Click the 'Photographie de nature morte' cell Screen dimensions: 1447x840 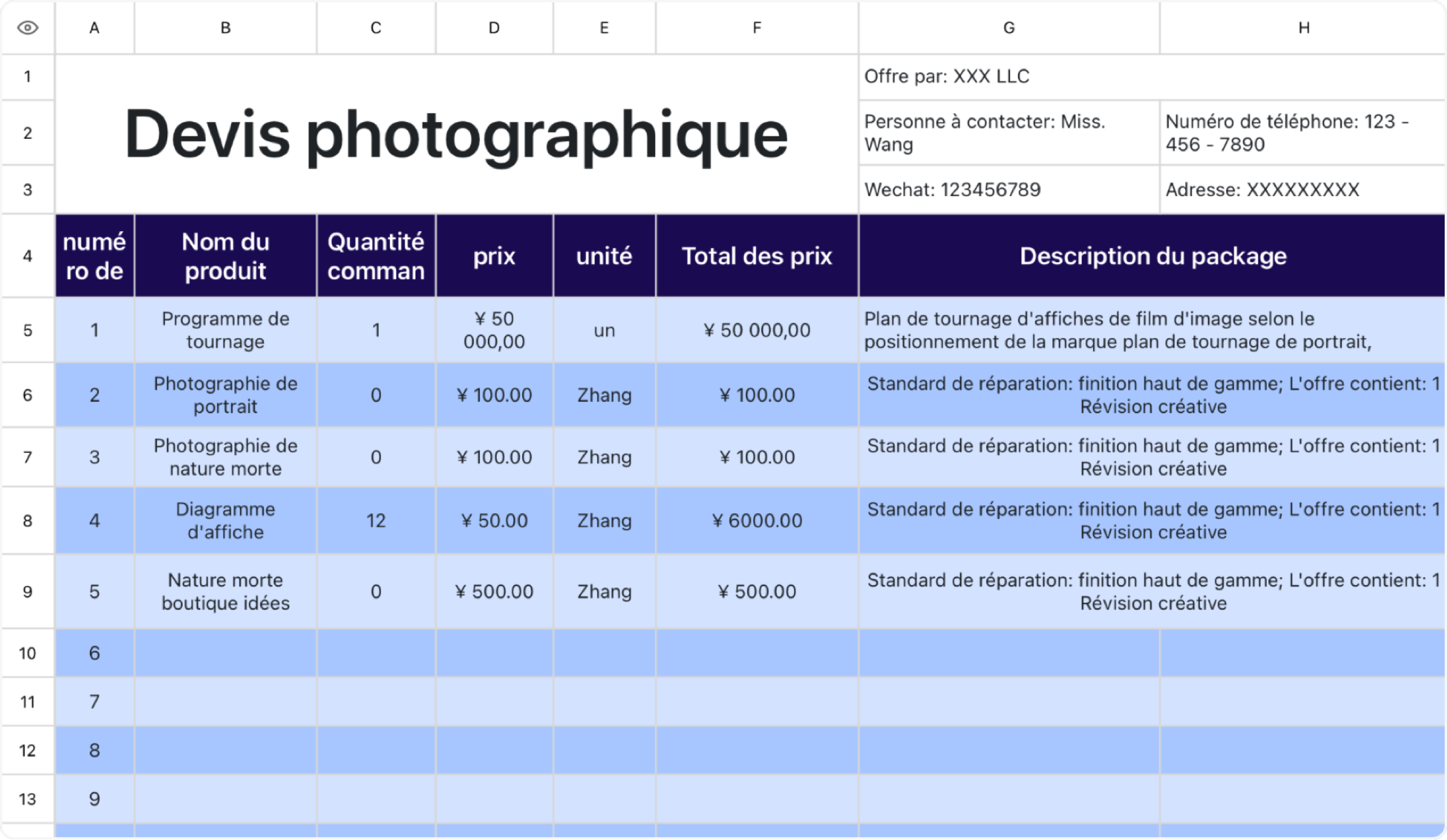coord(226,457)
